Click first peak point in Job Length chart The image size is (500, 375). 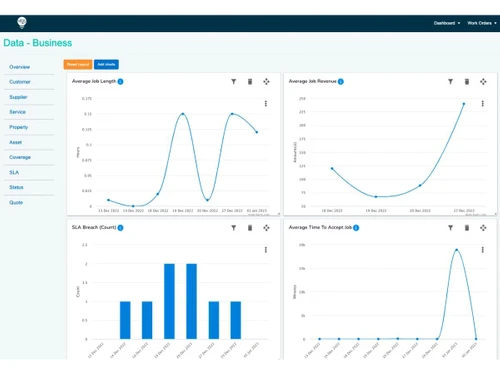coord(183,114)
